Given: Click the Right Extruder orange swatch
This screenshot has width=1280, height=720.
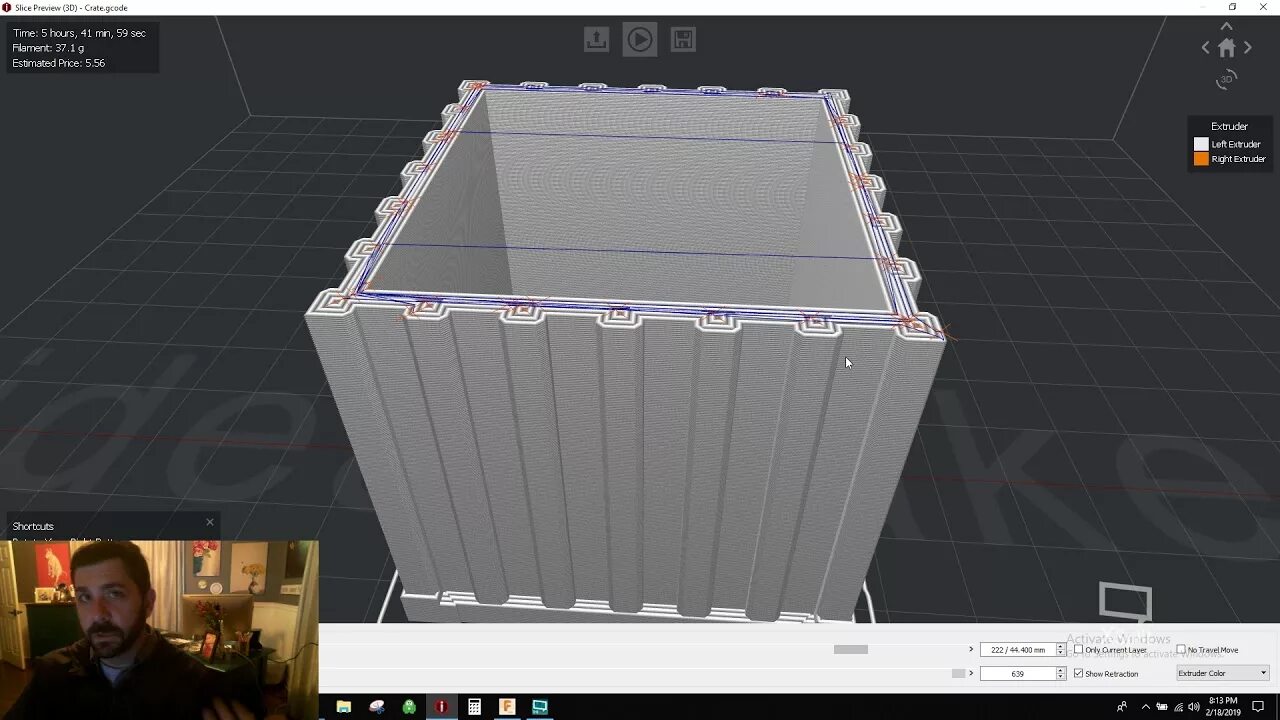Looking at the screenshot, I should pyautogui.click(x=1201, y=159).
